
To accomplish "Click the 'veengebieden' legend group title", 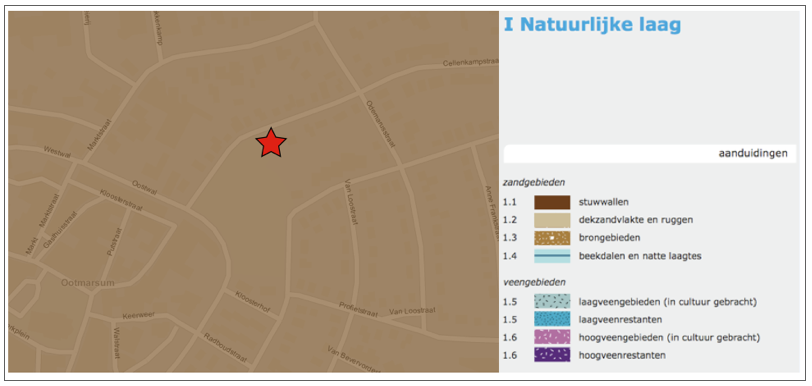I will pyautogui.click(x=534, y=282).
